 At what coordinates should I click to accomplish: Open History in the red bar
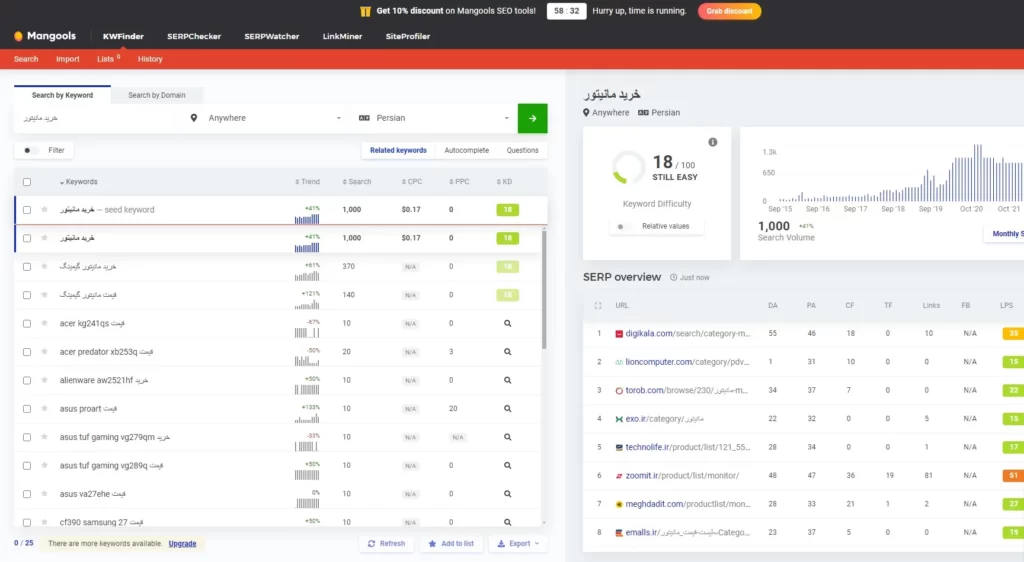[x=150, y=59]
